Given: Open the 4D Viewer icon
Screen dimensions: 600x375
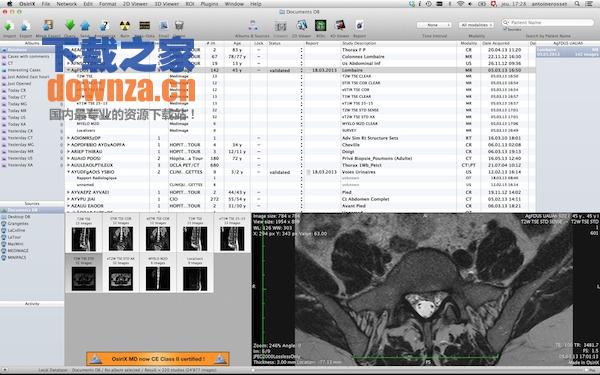Looking at the screenshot, I should 340,26.
